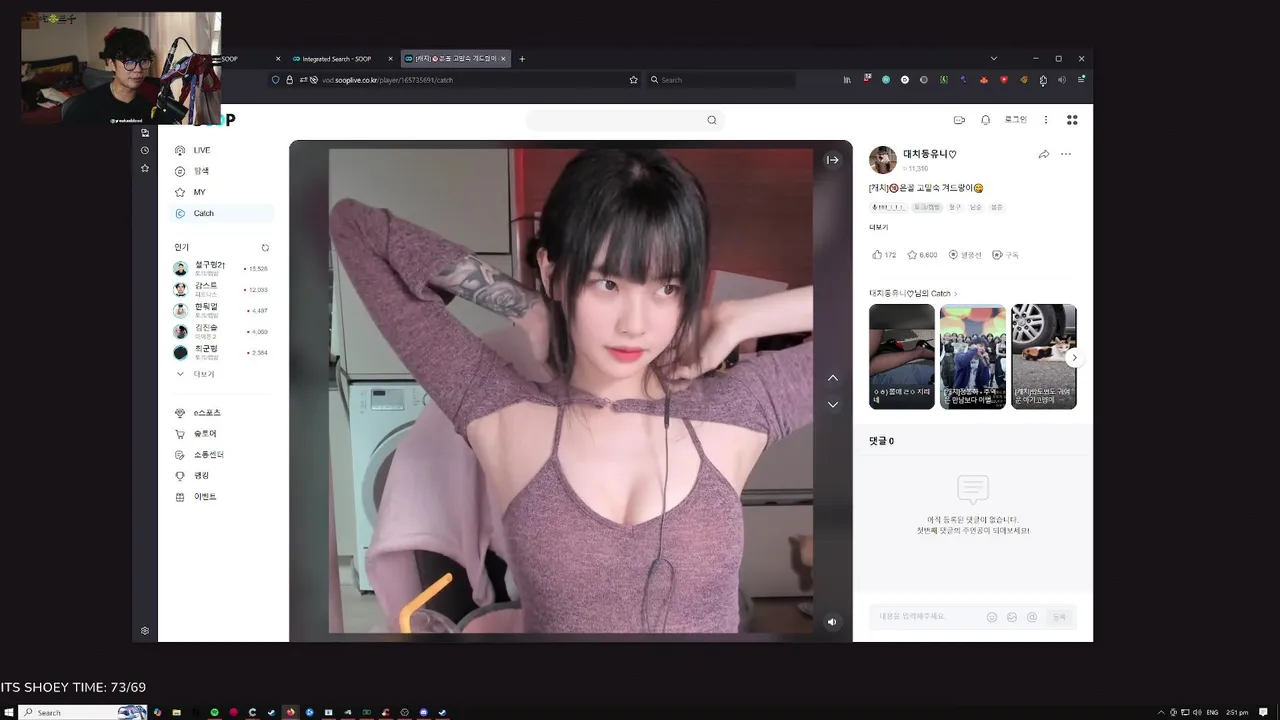Open the four-dot apps grid menu
1280x720 pixels.
pyautogui.click(x=1072, y=120)
